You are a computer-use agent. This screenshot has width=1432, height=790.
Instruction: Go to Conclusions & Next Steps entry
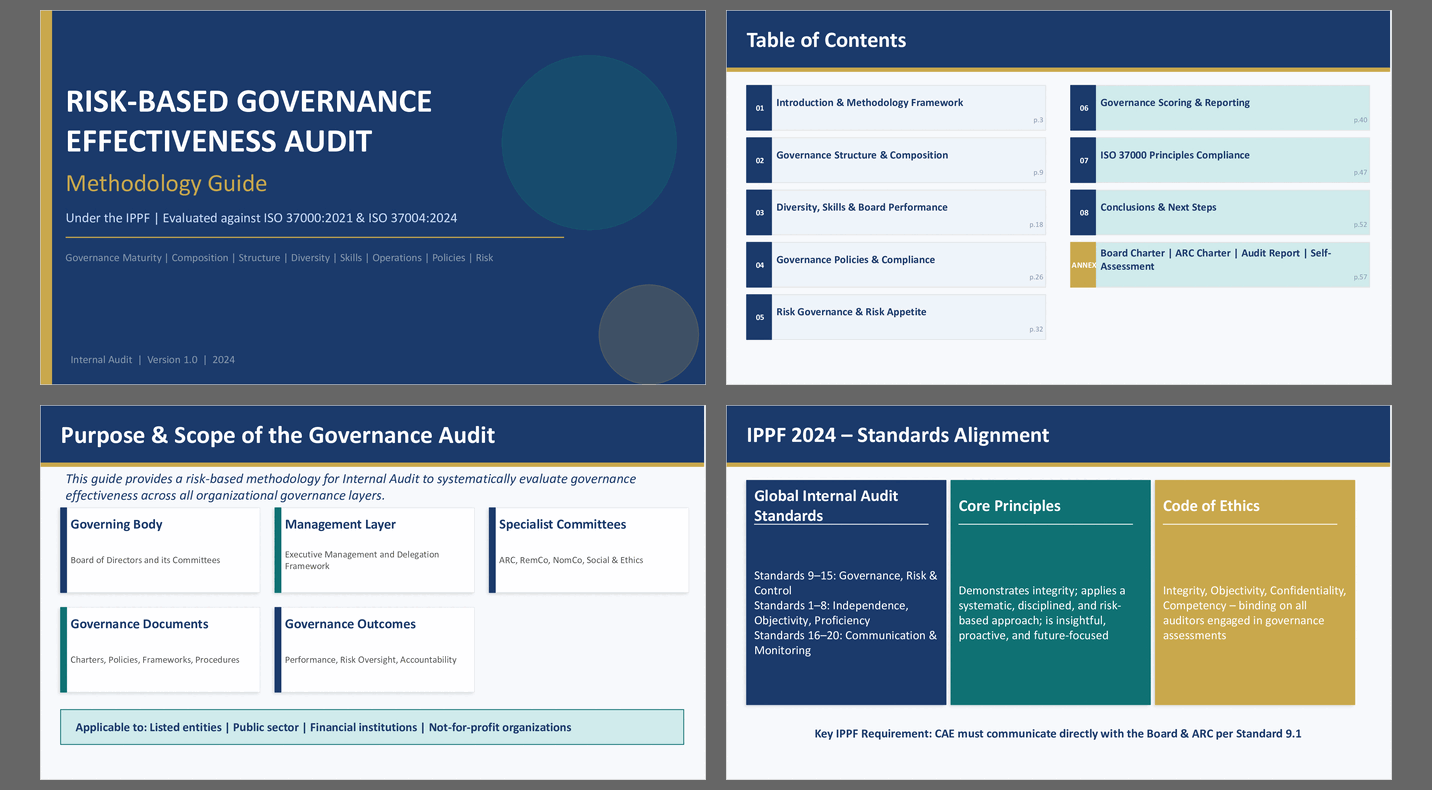pyautogui.click(x=1158, y=208)
